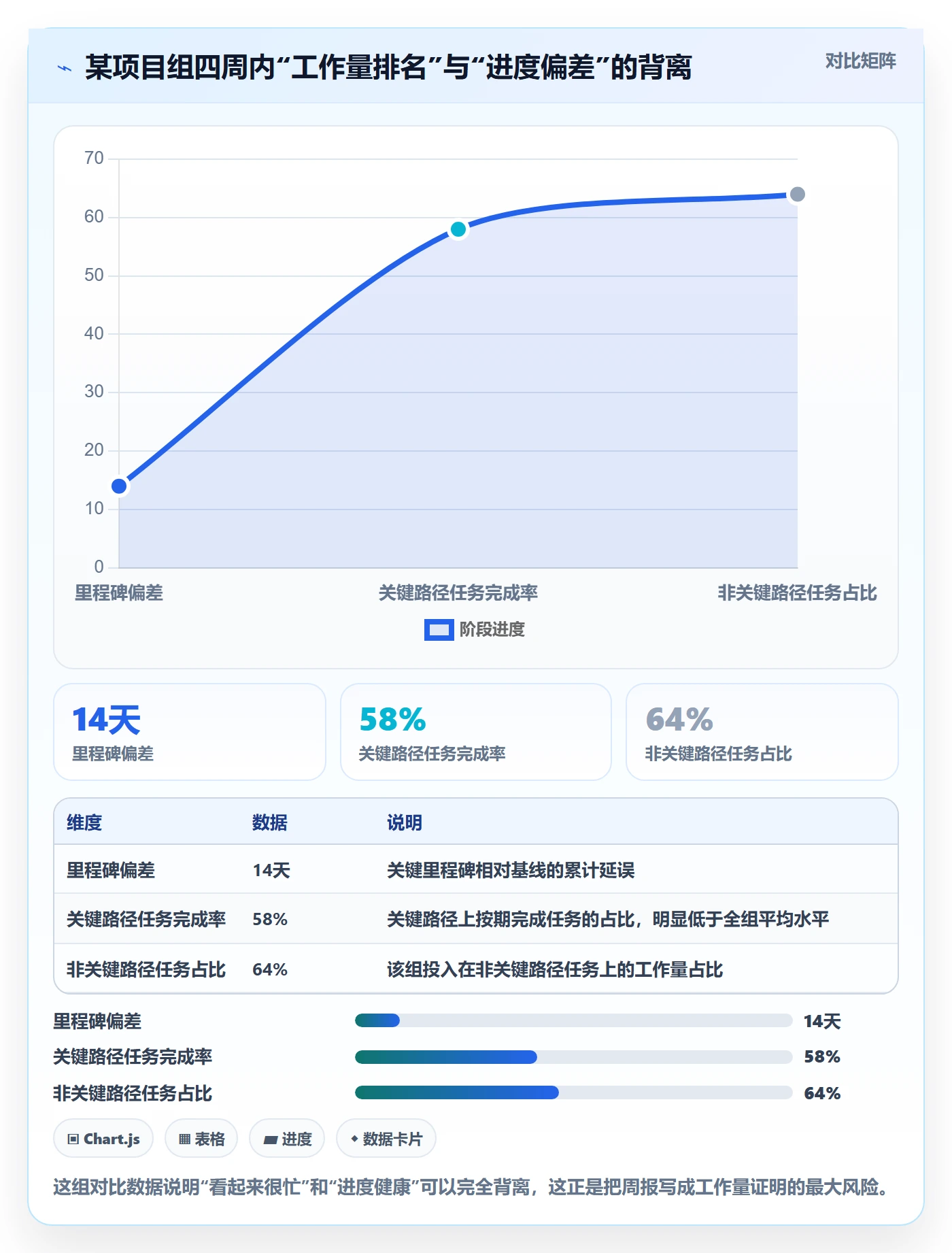Image resolution: width=952 pixels, height=1253 pixels.
Task: Click the summary sentence below the tags
Action: [x=473, y=1188]
